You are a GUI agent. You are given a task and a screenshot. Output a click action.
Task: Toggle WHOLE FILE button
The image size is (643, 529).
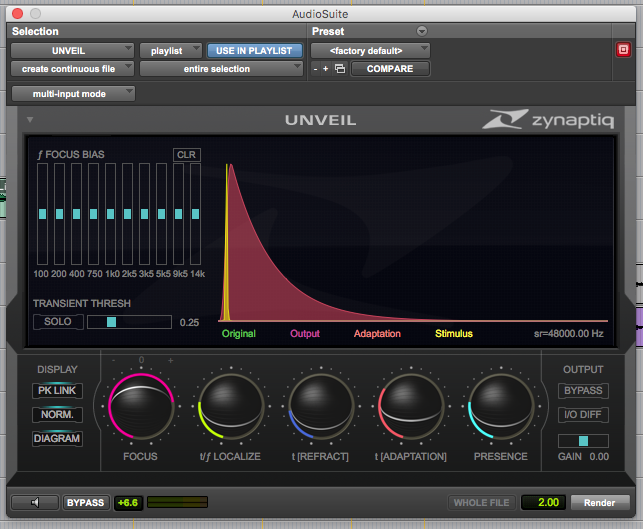481,502
